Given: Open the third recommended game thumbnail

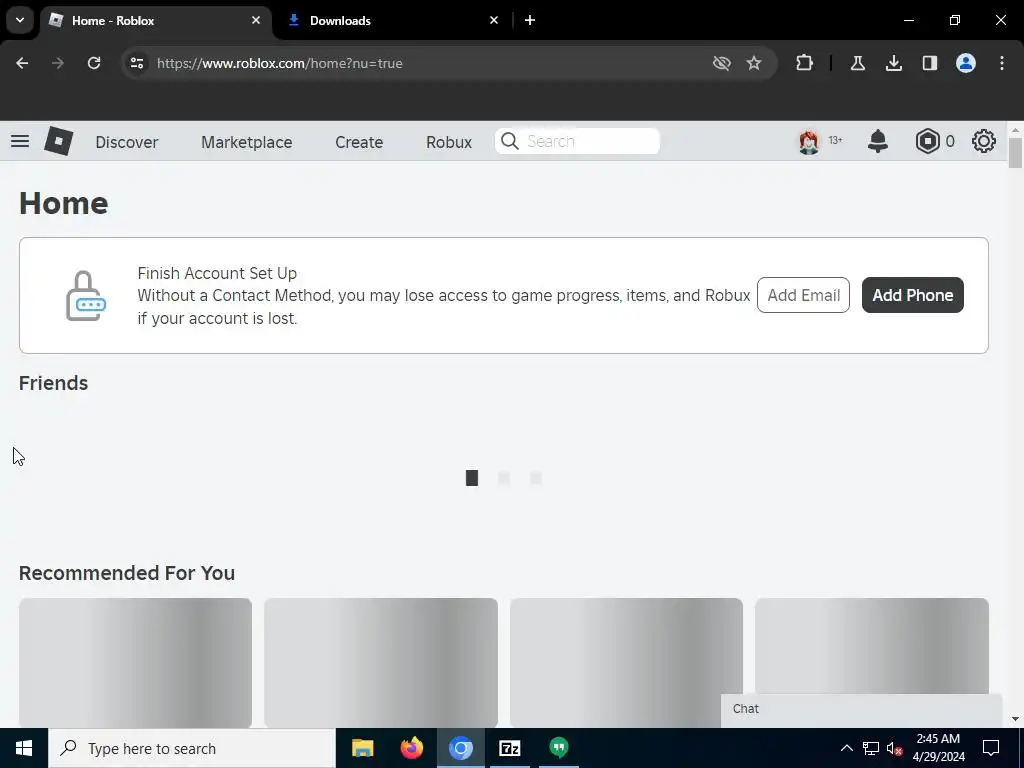Looking at the screenshot, I should click(x=626, y=662).
